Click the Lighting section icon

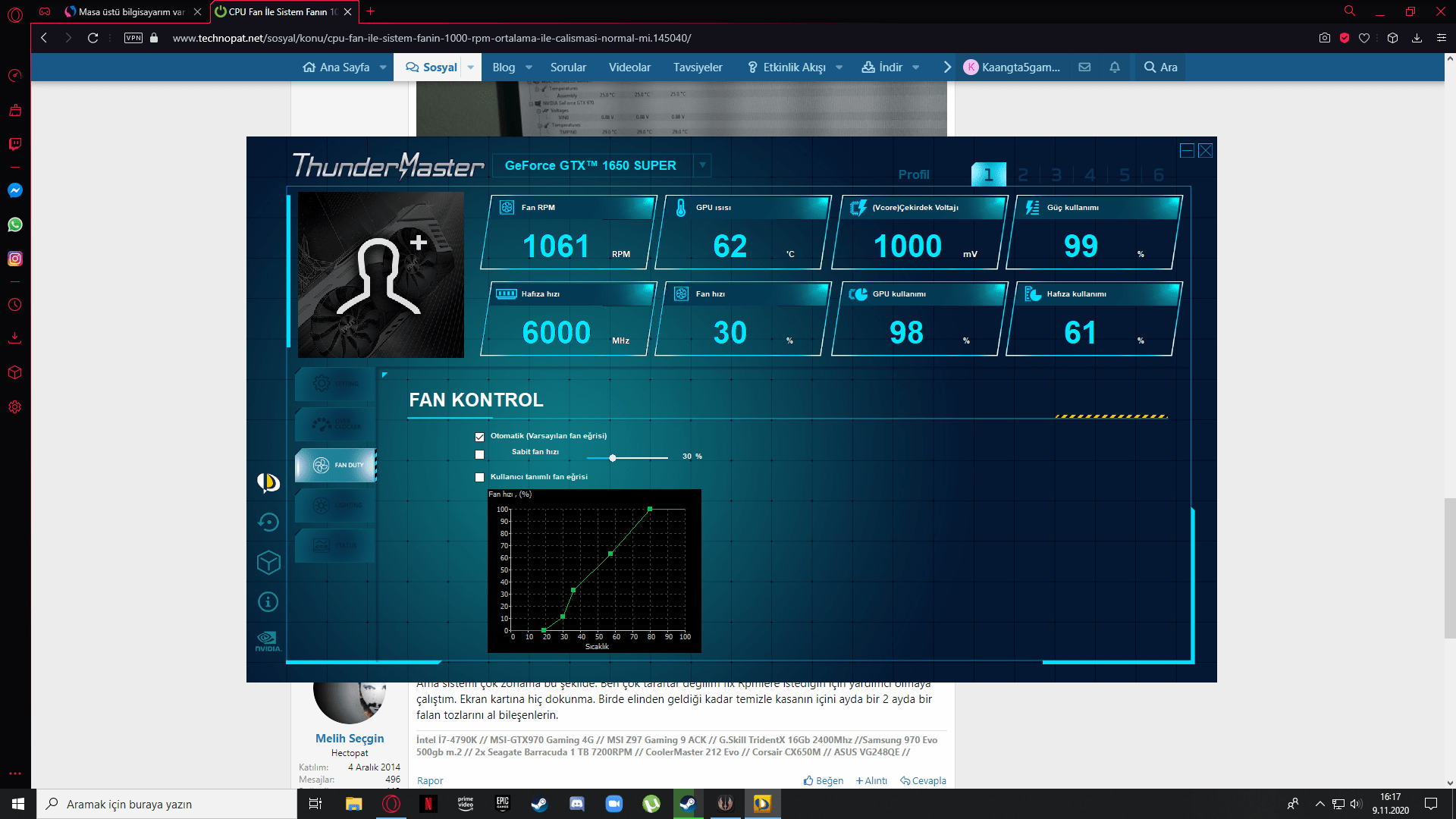pyautogui.click(x=334, y=505)
